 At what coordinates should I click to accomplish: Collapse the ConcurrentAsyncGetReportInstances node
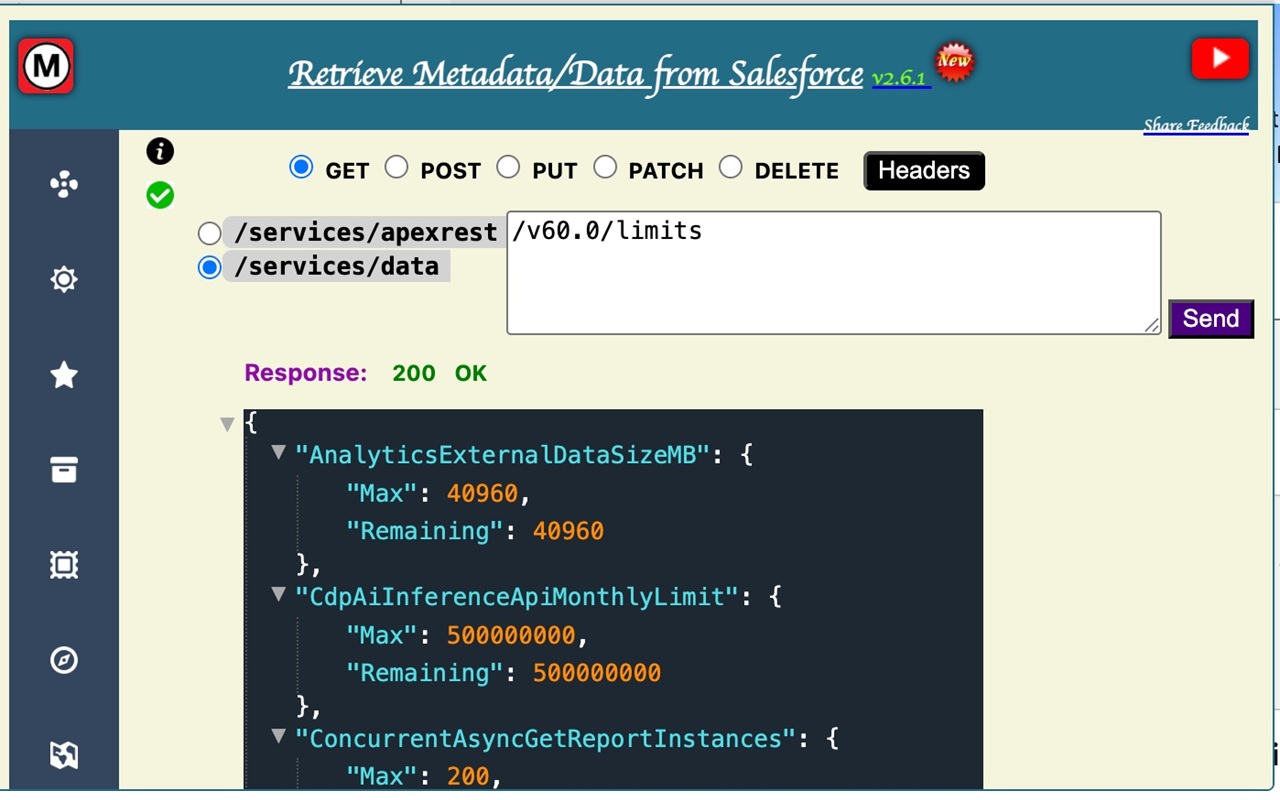[279, 737]
